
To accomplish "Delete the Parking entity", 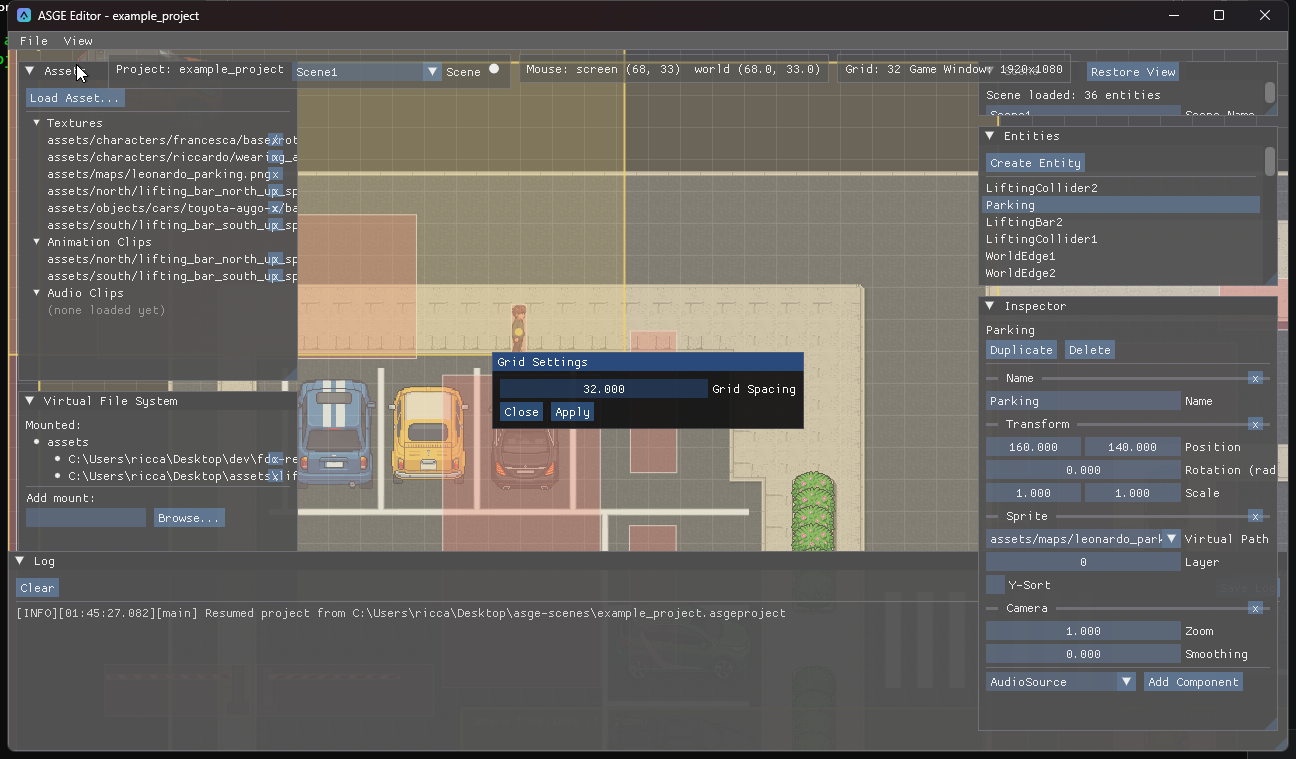I will pyautogui.click(x=1089, y=350).
